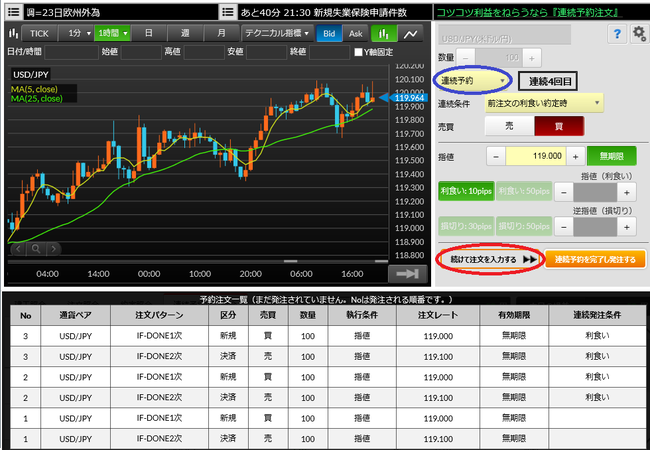Viewport: 650px width, 450px height.
Task: Increase take-profit limit value
Action: [x=626, y=192]
